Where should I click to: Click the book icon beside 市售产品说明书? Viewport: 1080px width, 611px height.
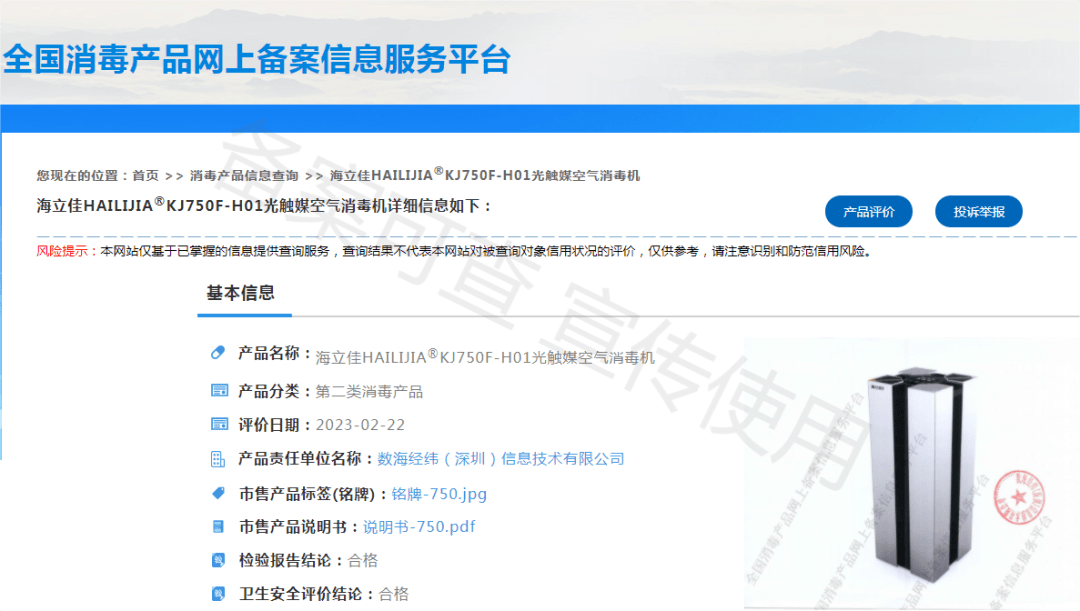218,527
